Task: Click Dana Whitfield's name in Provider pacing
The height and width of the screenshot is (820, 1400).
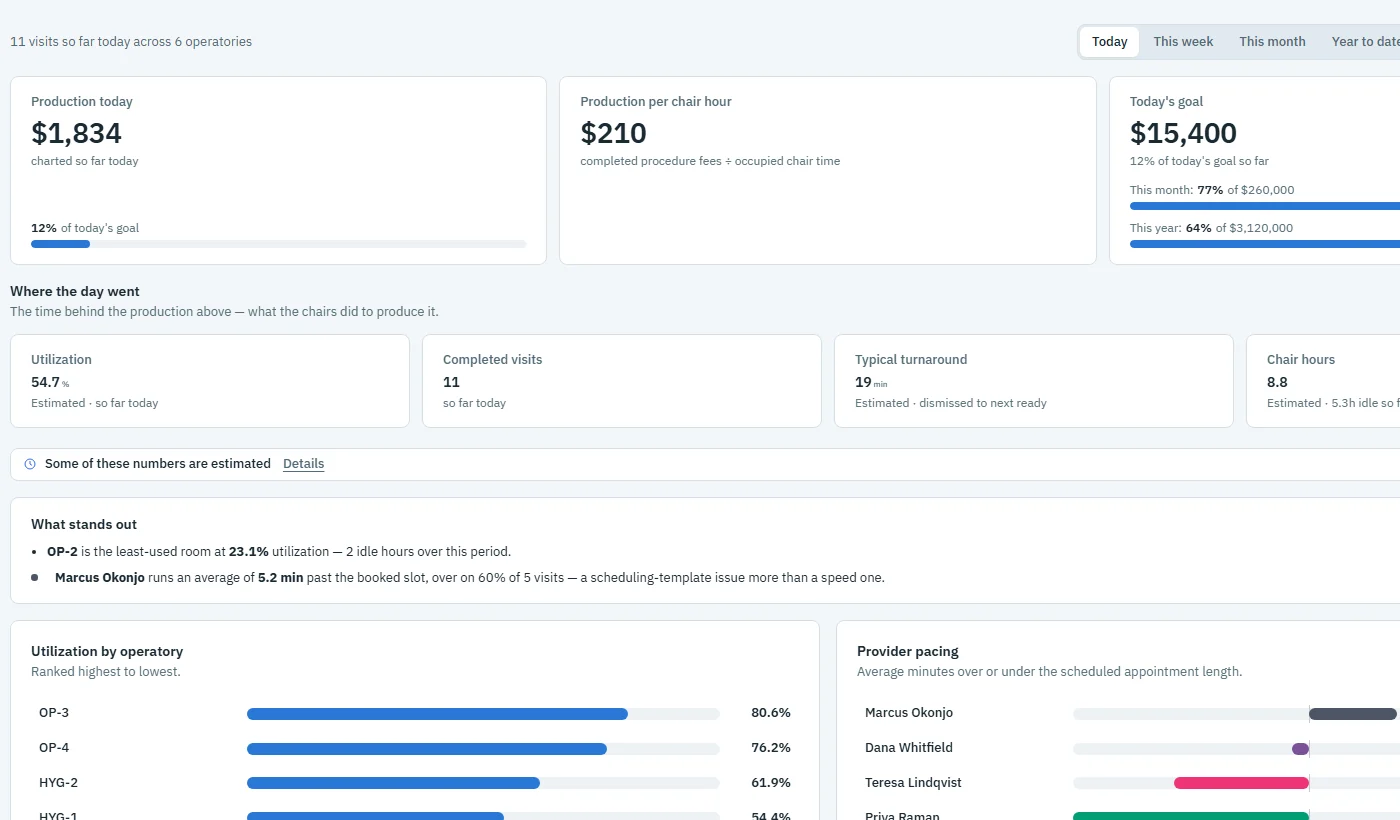Action: 909,748
